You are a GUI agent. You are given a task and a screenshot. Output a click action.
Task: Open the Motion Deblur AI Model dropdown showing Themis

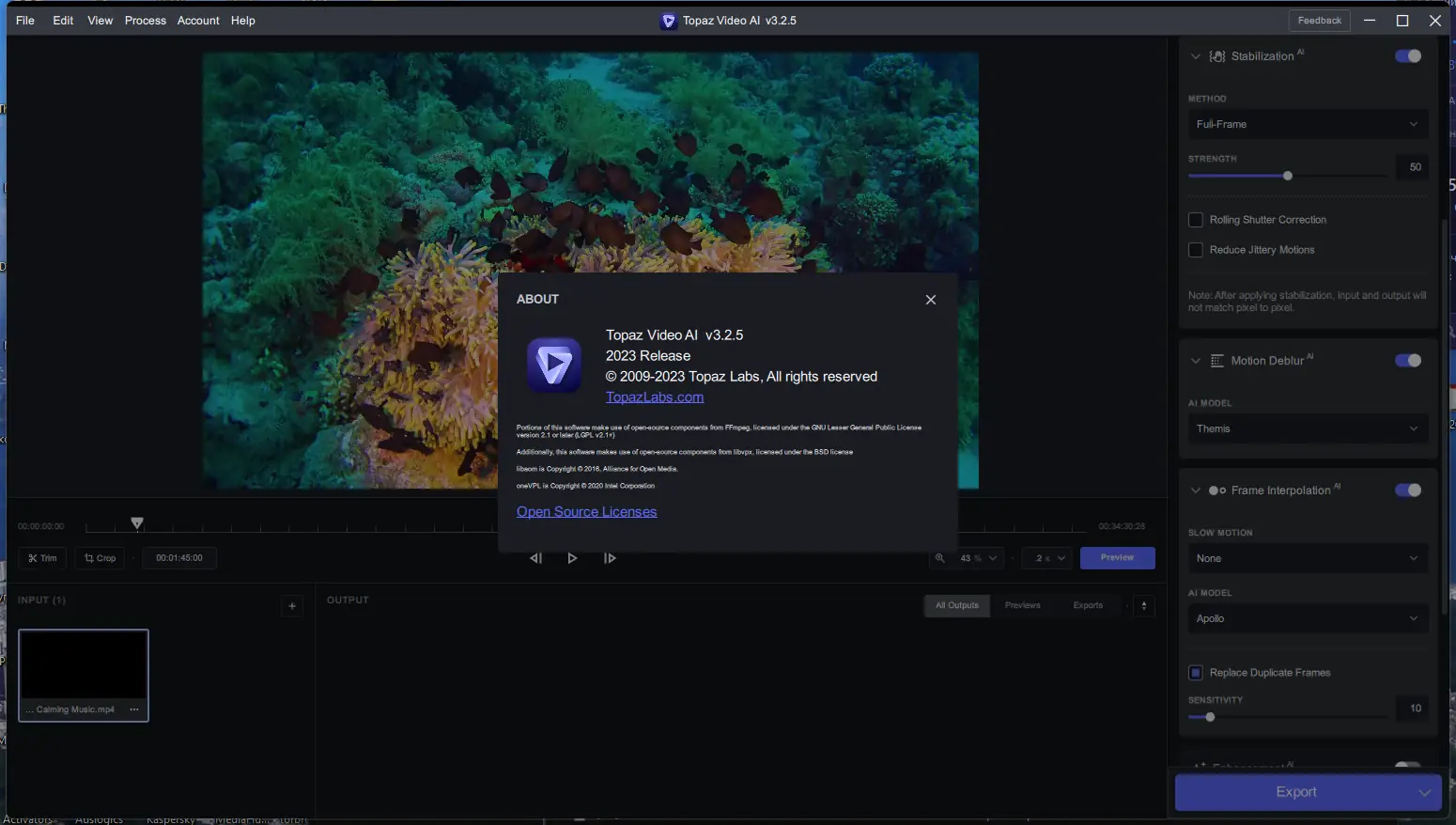(1308, 428)
